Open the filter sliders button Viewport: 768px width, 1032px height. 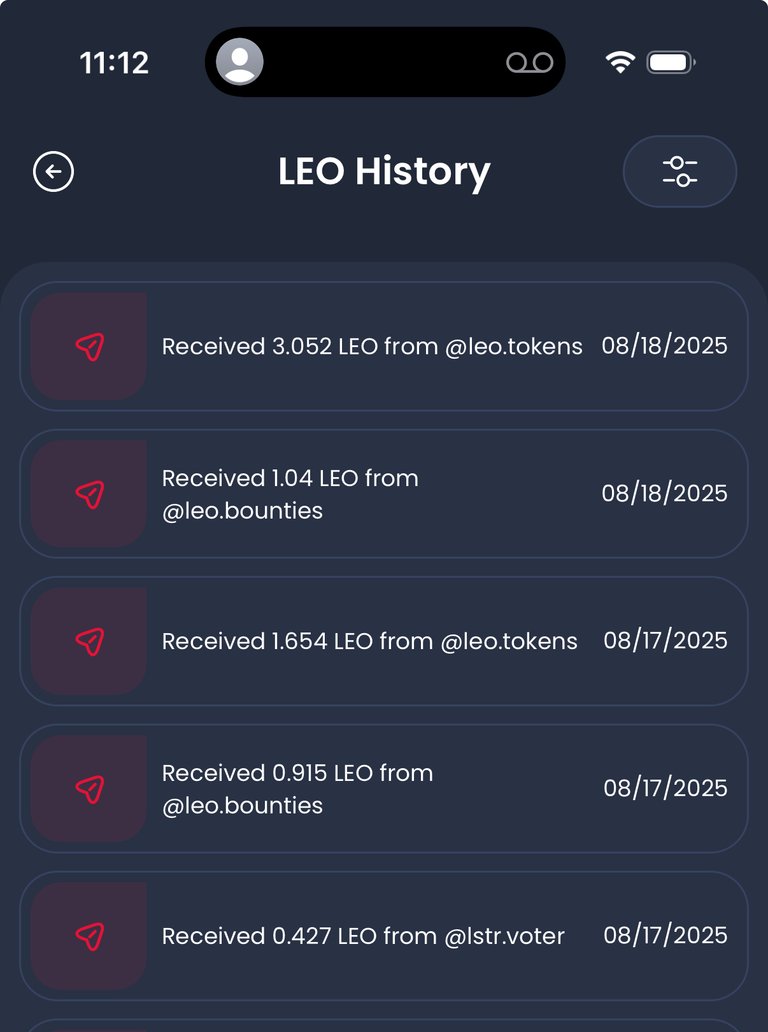[680, 172]
